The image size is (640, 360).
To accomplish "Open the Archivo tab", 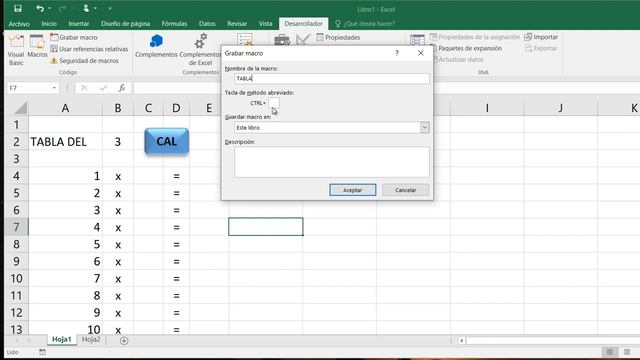I will tap(19, 24).
